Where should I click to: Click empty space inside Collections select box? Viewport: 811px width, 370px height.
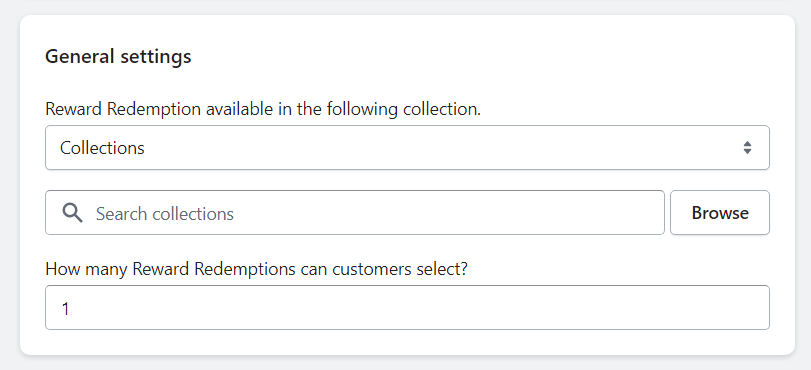(x=440, y=147)
